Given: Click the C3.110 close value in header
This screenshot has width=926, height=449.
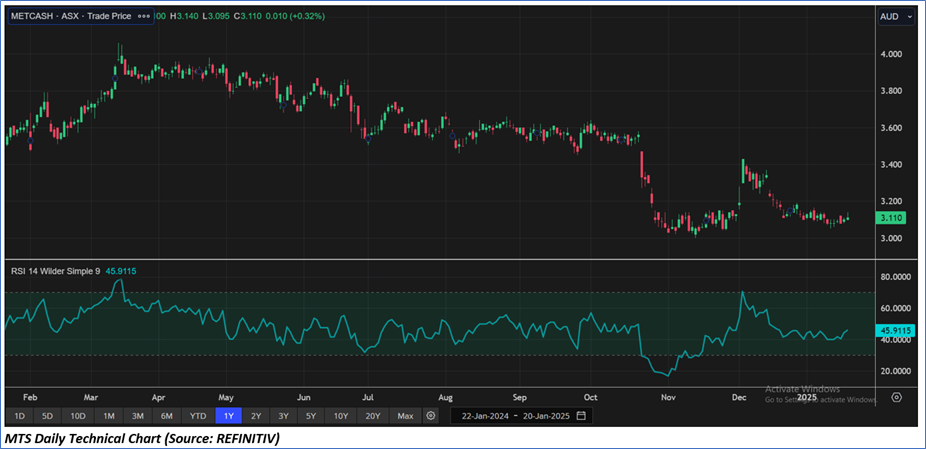Looking at the screenshot, I should click(x=249, y=17).
